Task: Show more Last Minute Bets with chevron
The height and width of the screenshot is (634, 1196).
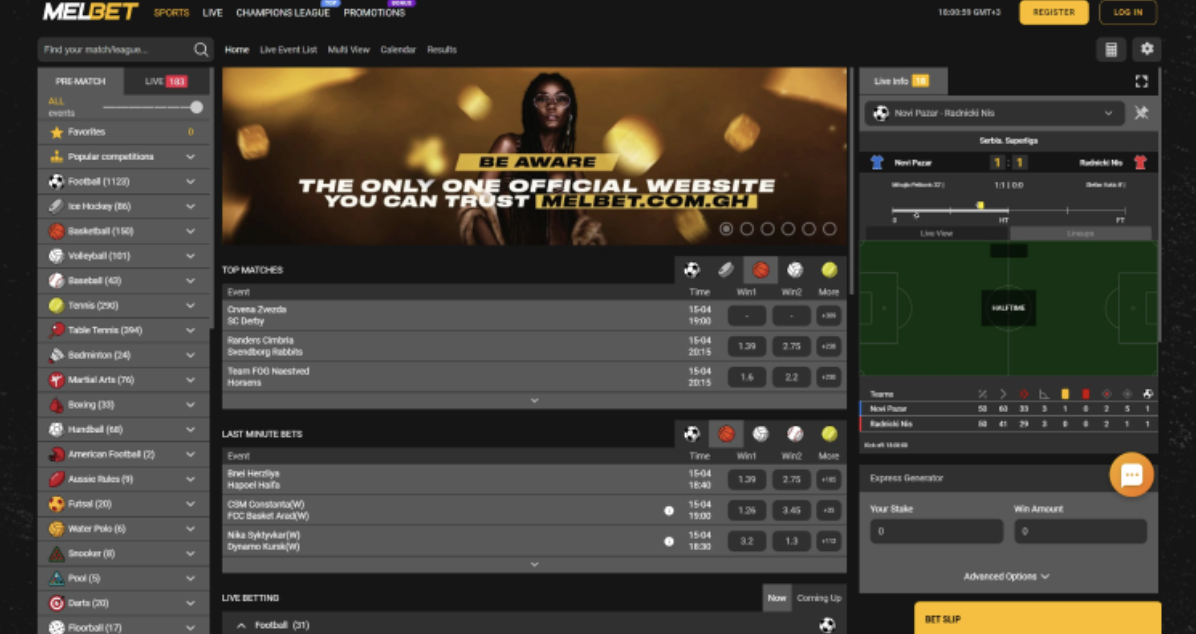Action: [534, 565]
